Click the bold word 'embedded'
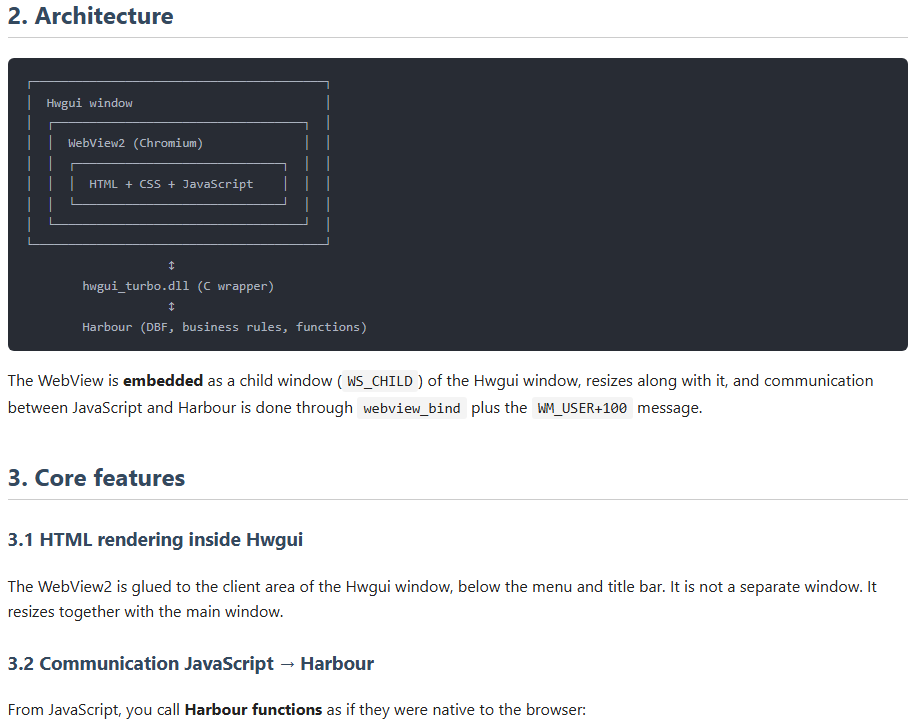This screenshot has height=726, width=924. pos(163,381)
